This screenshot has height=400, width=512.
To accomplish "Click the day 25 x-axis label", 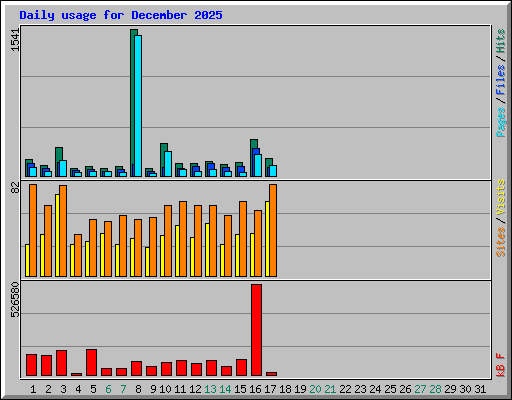I will point(390,389).
